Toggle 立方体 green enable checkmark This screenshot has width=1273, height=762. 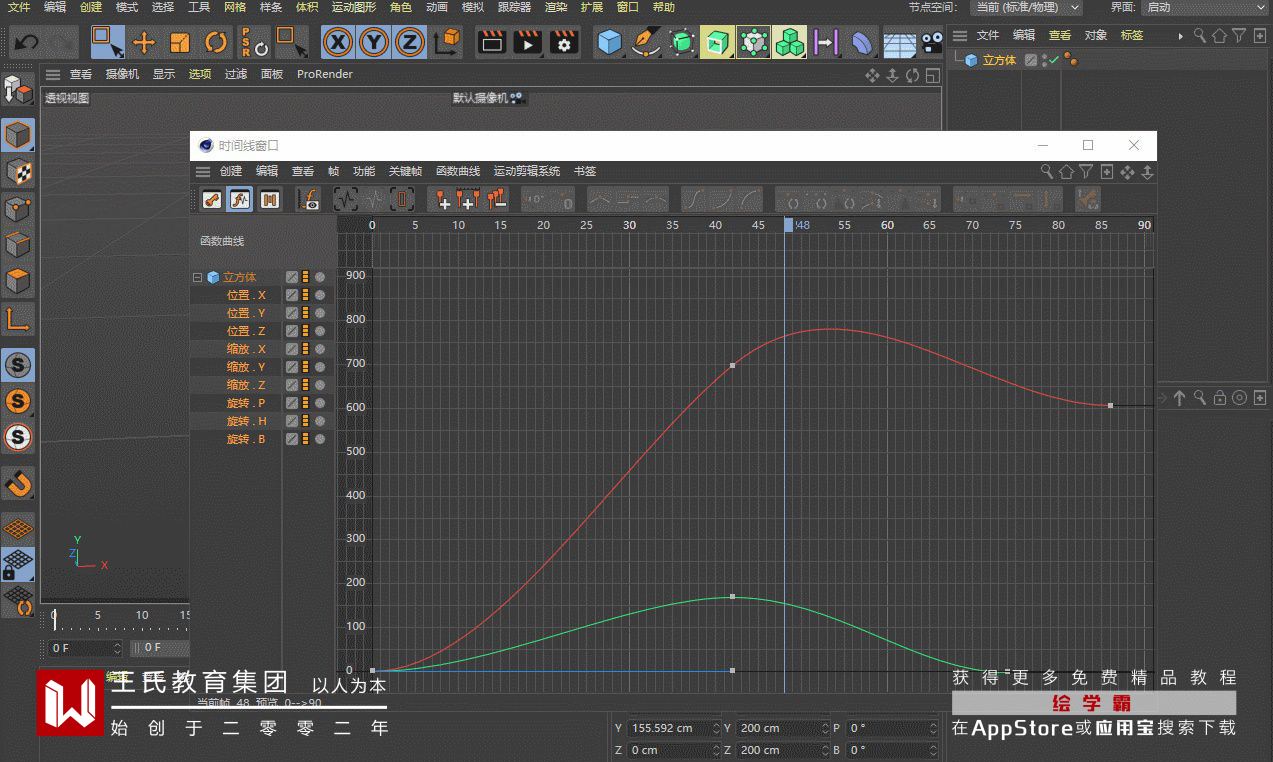tap(1054, 60)
